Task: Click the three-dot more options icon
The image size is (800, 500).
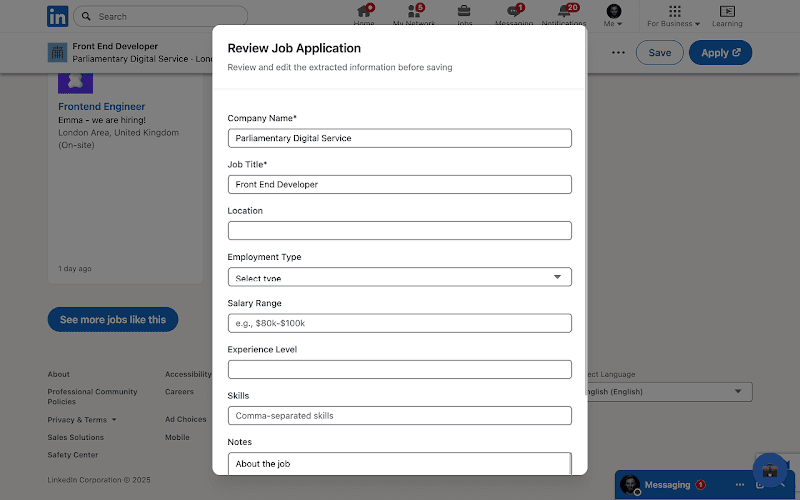Action: pyautogui.click(x=618, y=53)
